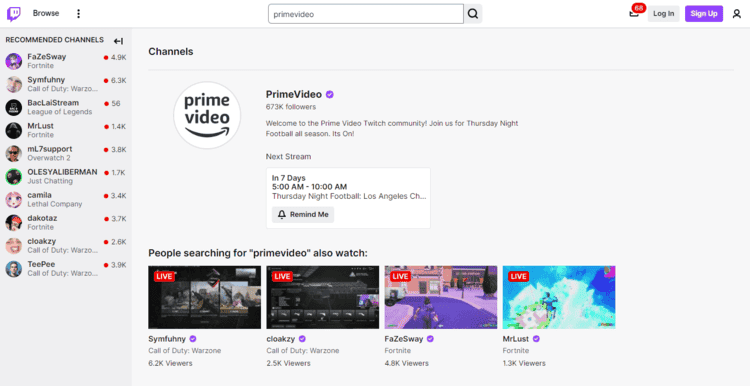
Task: Open the user account icon
Action: pyautogui.click(x=737, y=14)
